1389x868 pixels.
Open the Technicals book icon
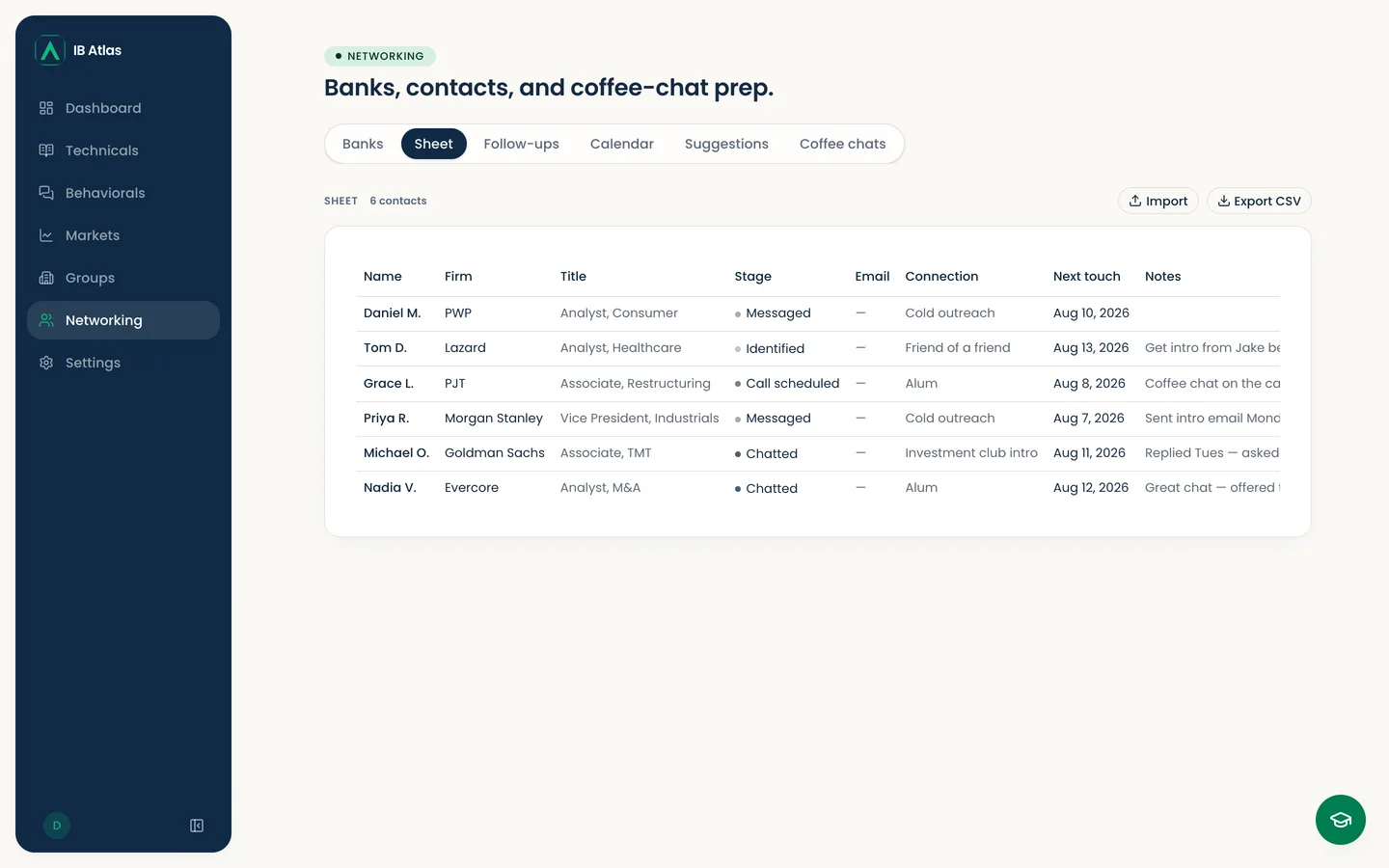(46, 150)
